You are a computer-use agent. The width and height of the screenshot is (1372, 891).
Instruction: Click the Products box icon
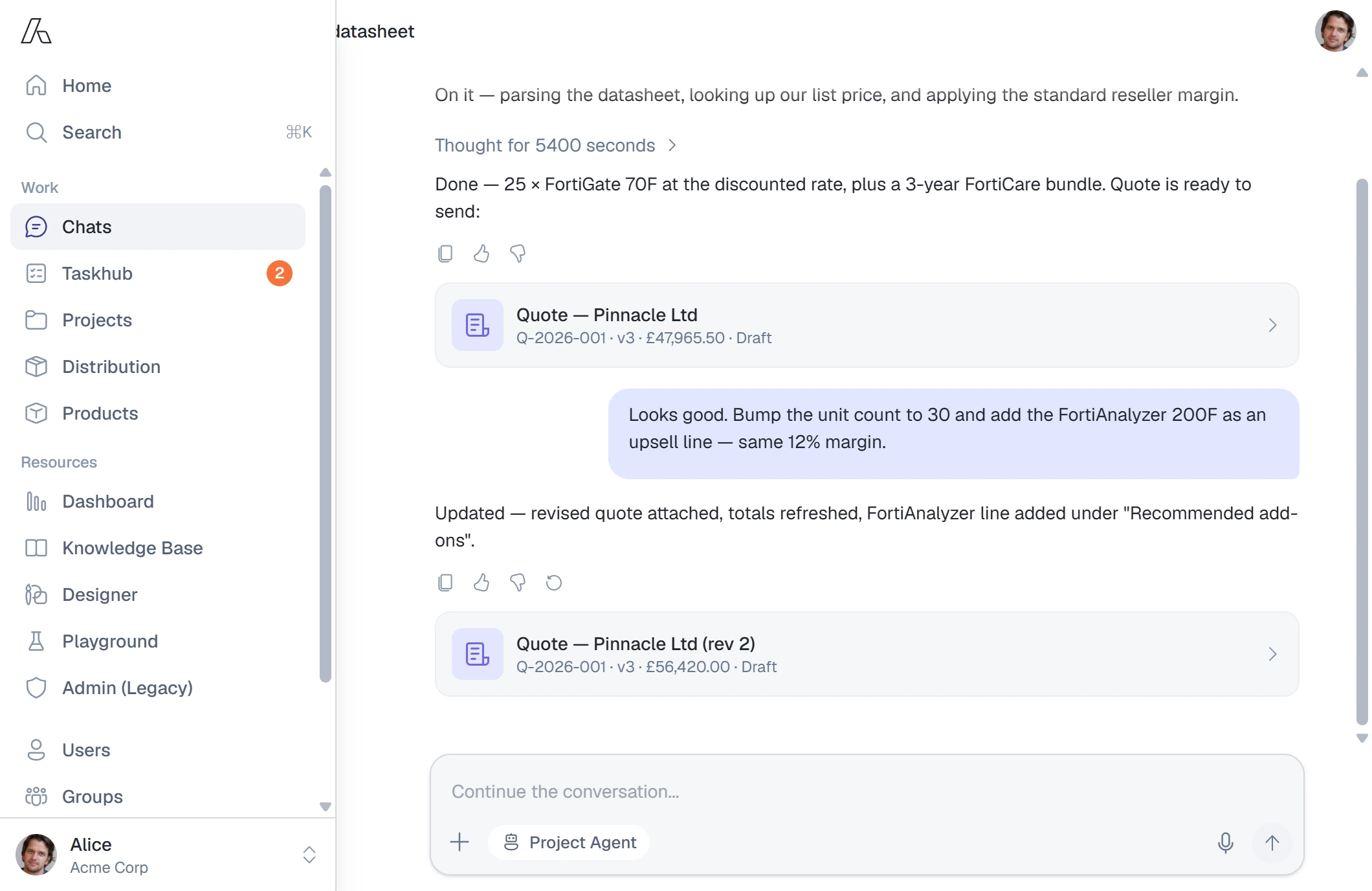coord(36,413)
